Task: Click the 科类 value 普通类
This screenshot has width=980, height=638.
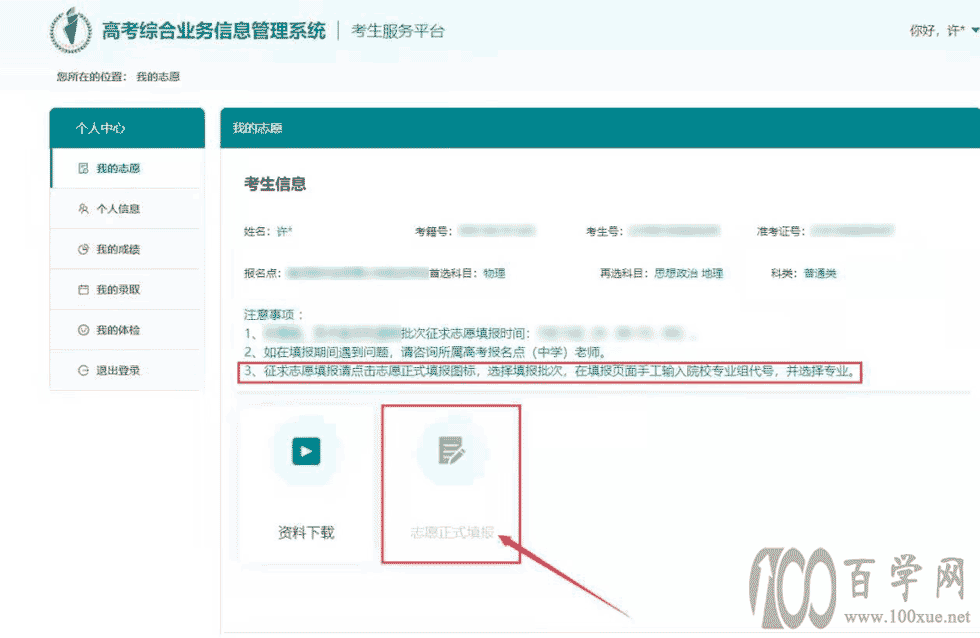Action: pyautogui.click(x=820, y=273)
